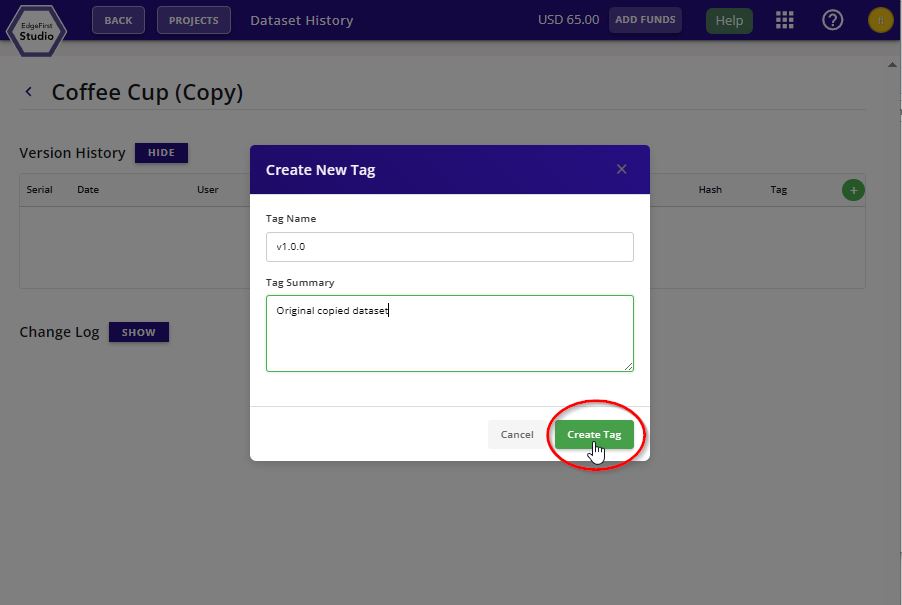This screenshot has width=902, height=605.
Task: Navigate back using the BACK button
Action: click(x=118, y=19)
